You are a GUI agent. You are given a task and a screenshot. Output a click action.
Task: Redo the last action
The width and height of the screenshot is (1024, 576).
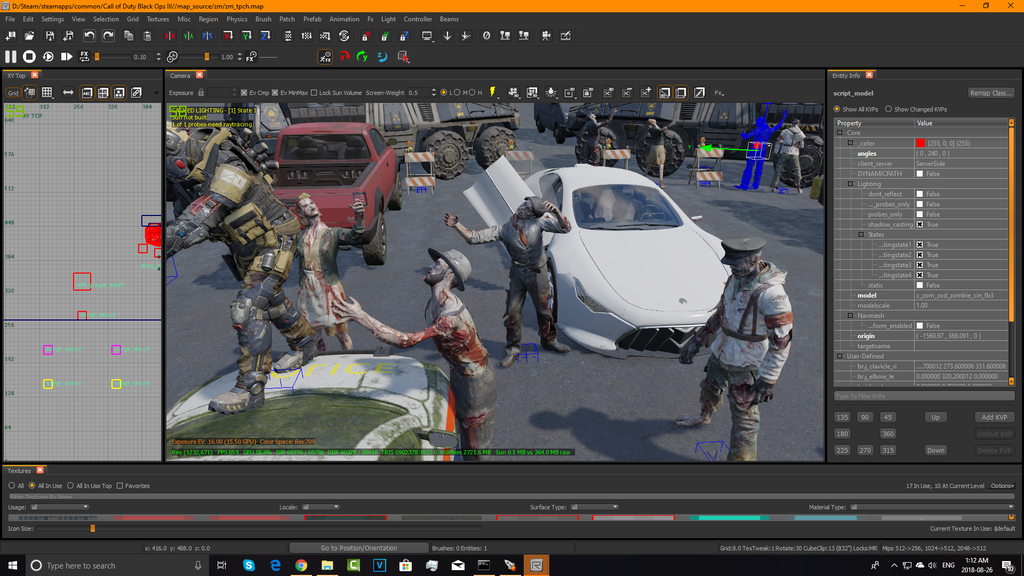tap(108, 36)
